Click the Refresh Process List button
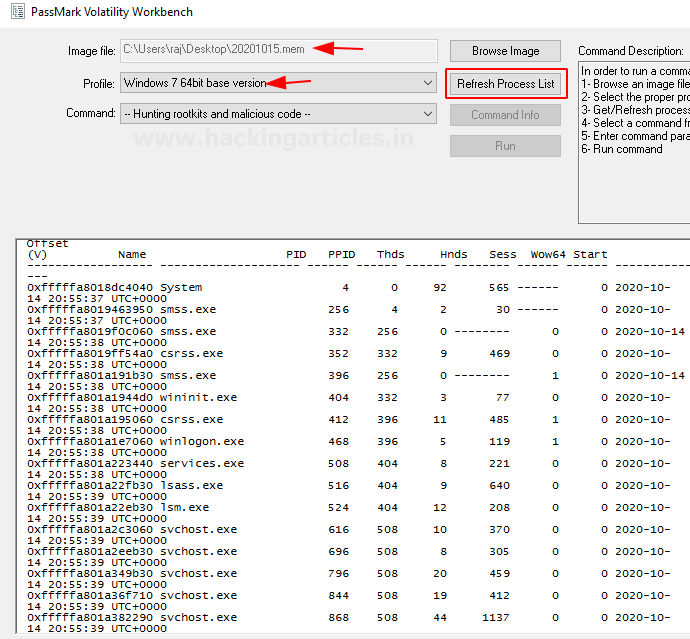 tap(505, 83)
